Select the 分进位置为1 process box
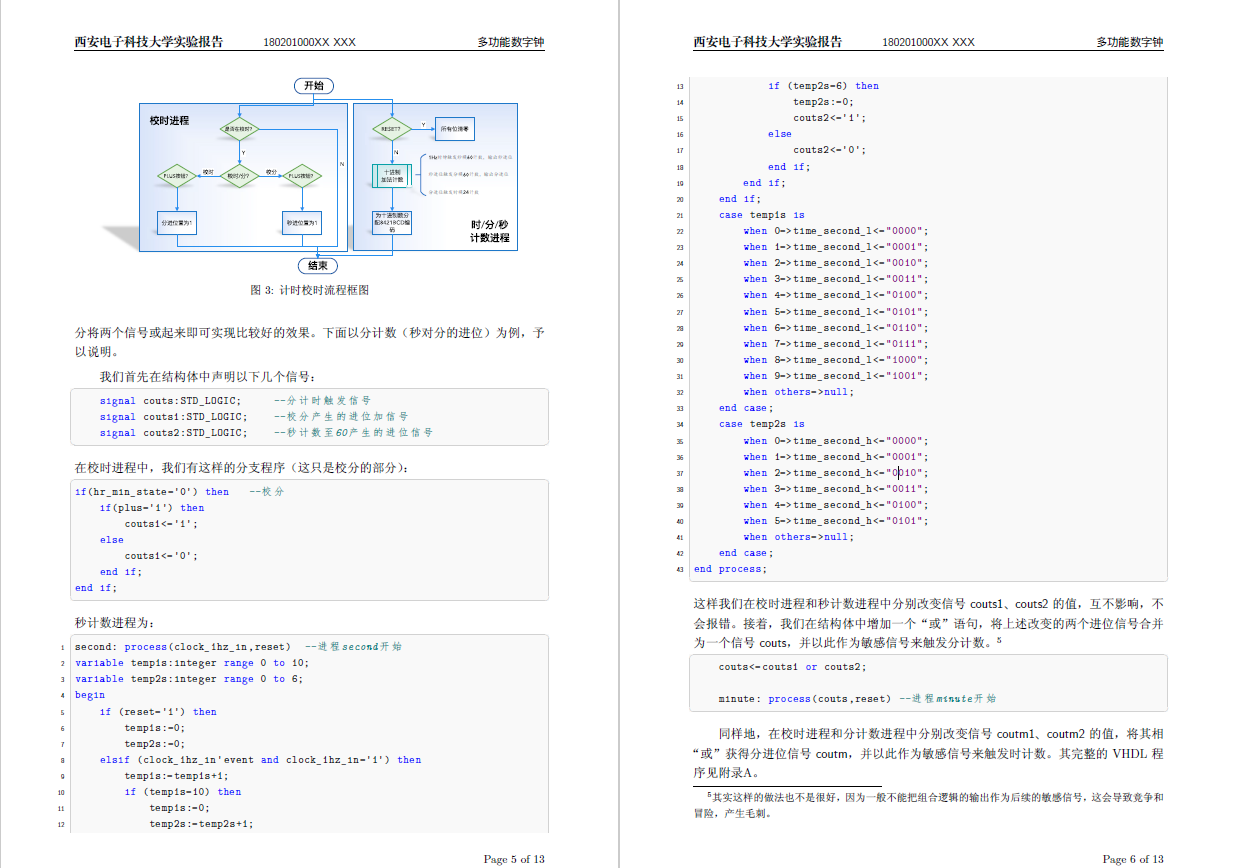The image size is (1233, 868). point(176,222)
